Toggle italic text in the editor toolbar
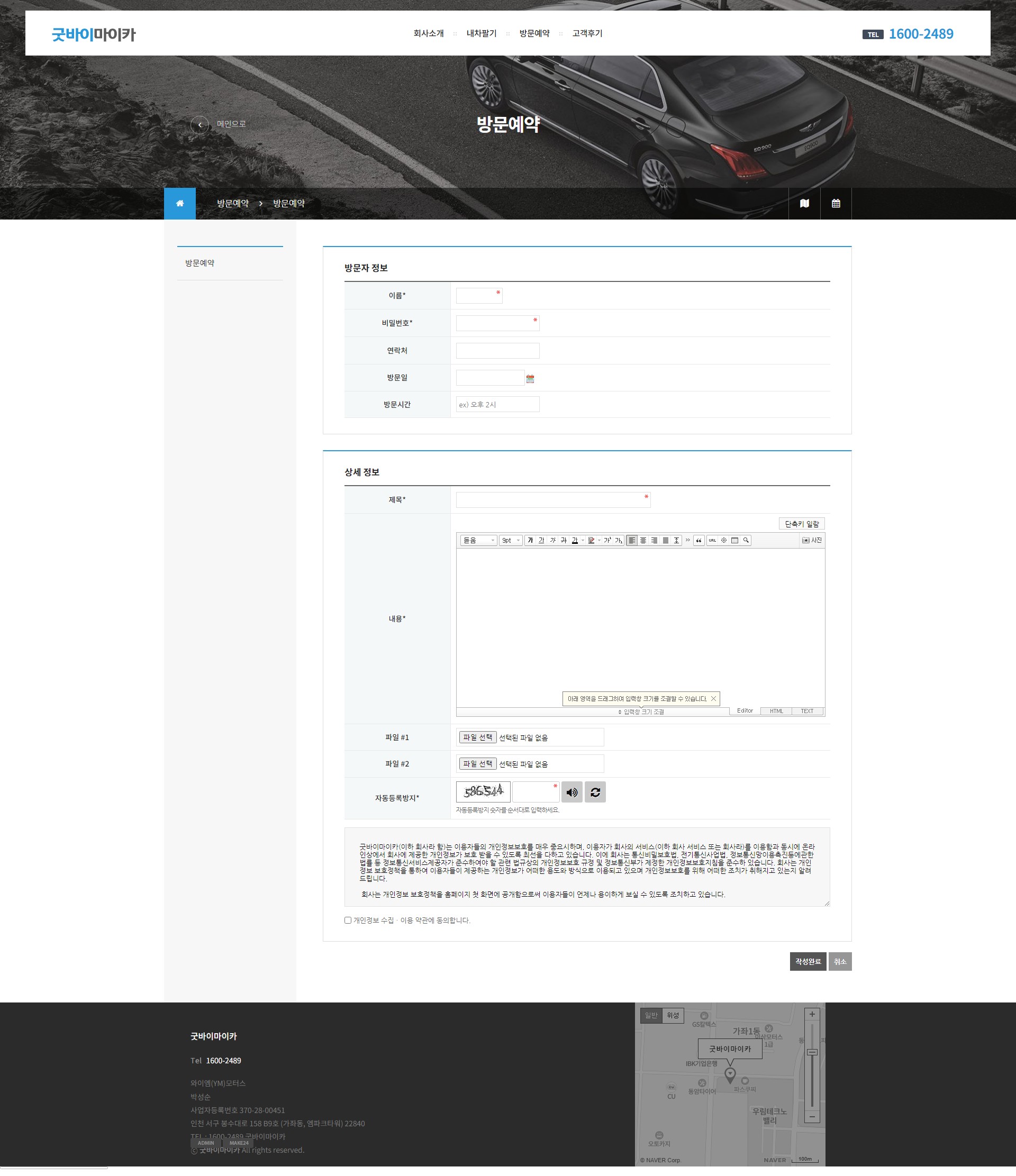This screenshot has height=1176, width=1016. (x=553, y=540)
